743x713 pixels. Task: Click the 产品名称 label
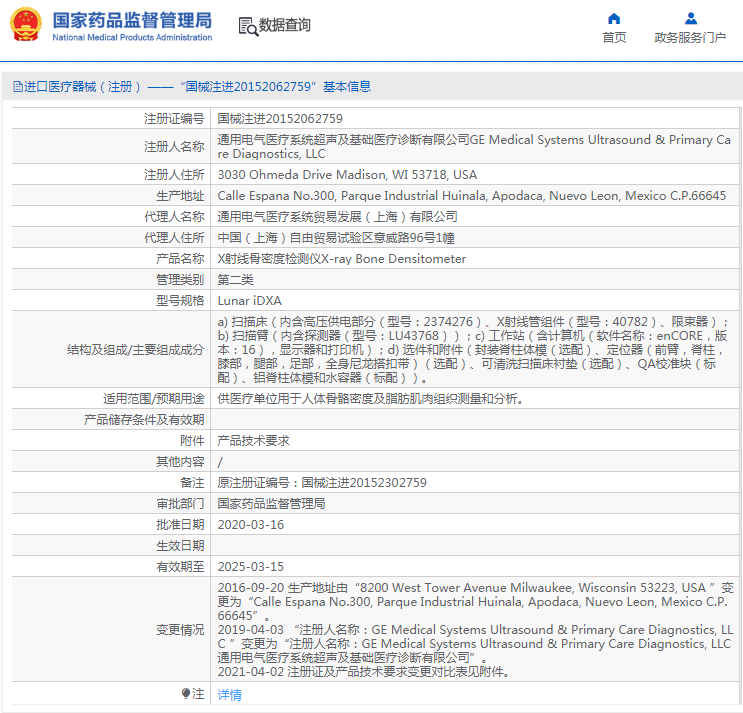point(181,259)
